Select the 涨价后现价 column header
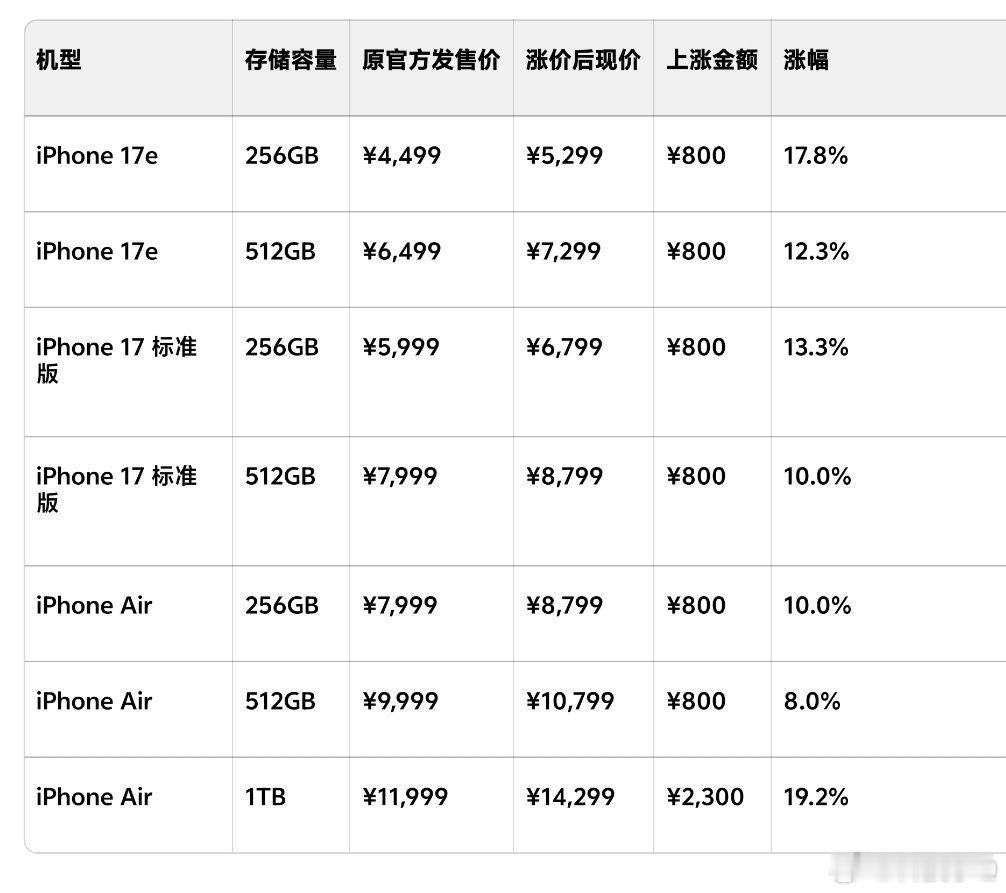The height and width of the screenshot is (893, 1006). pos(583,60)
